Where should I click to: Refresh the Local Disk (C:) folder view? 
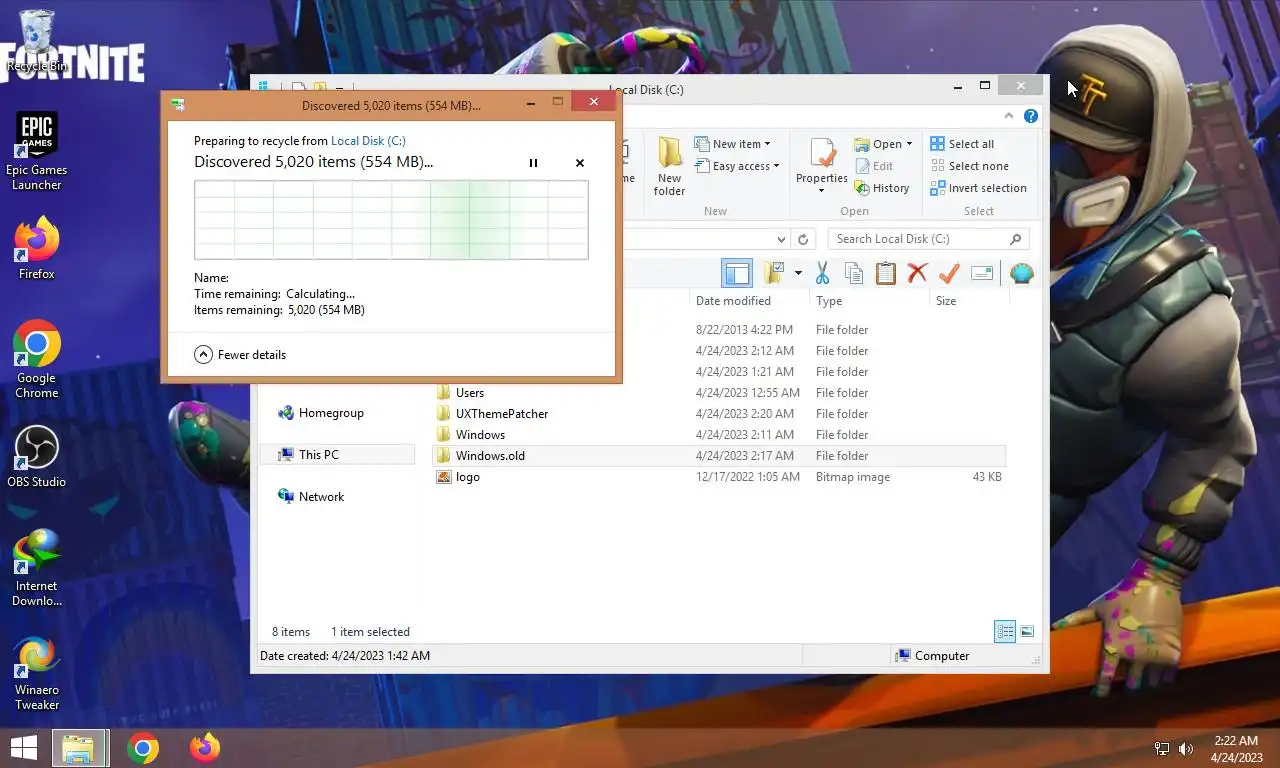tap(802, 239)
